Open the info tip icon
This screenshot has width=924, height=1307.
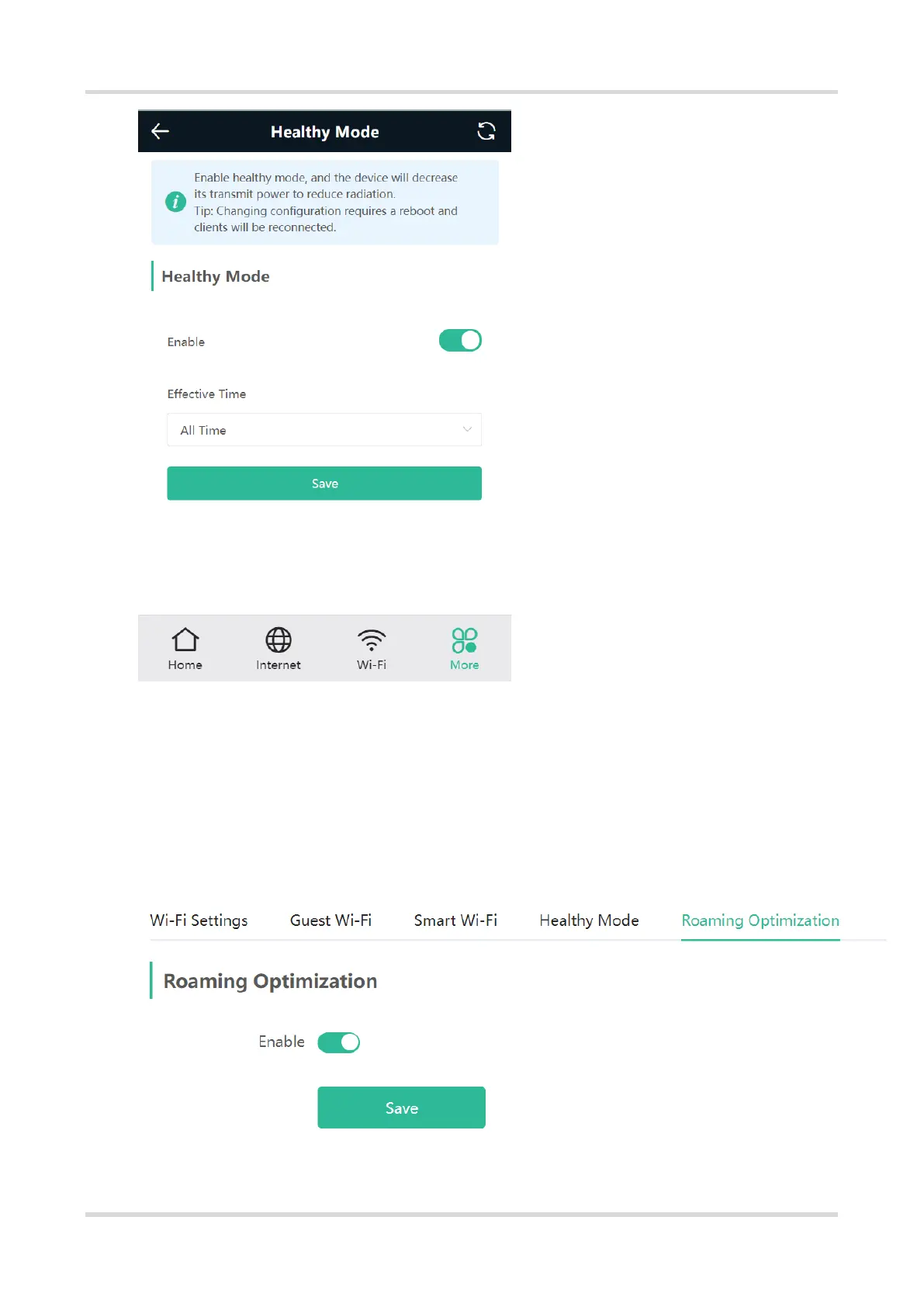tap(176, 202)
